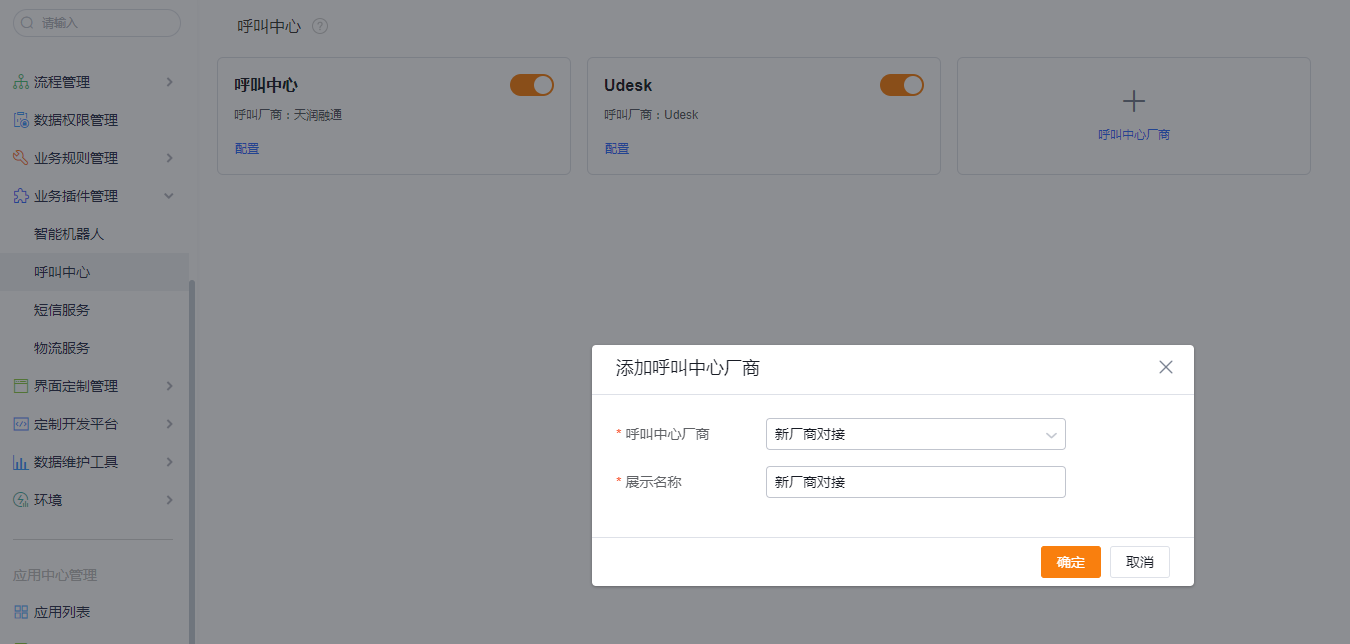
Task: Click the 流程管理 workflow icon
Action: coord(20,82)
